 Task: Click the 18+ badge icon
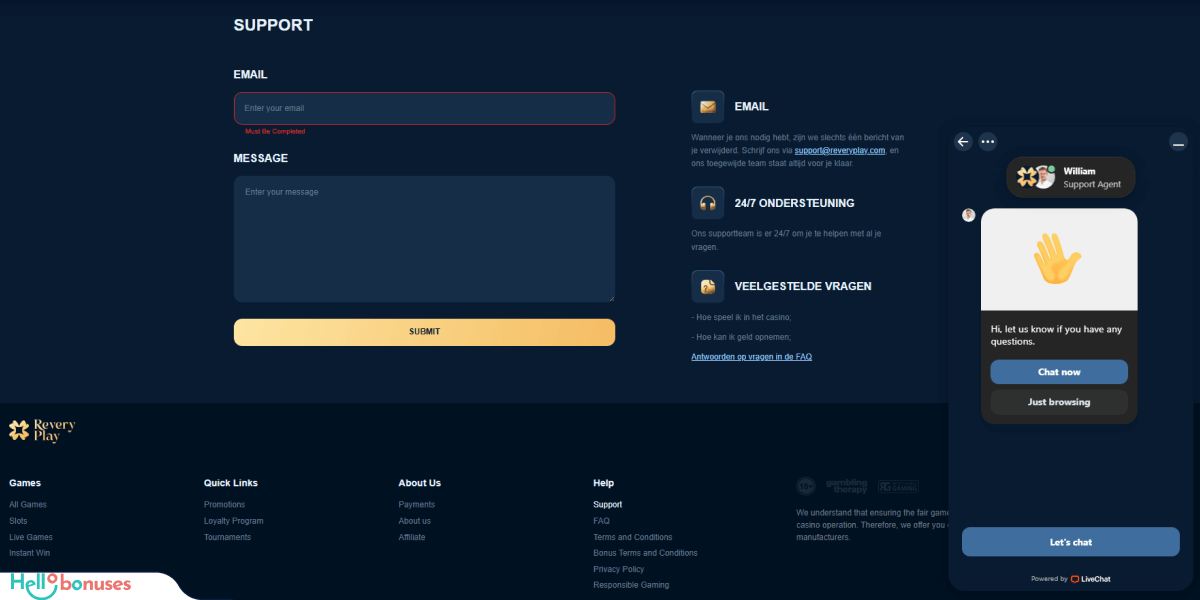[x=806, y=486]
